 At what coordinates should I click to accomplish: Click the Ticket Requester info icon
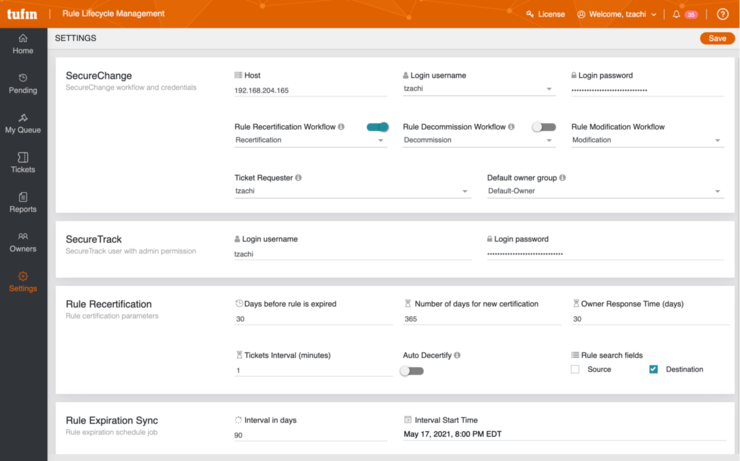pyautogui.click(x=298, y=178)
